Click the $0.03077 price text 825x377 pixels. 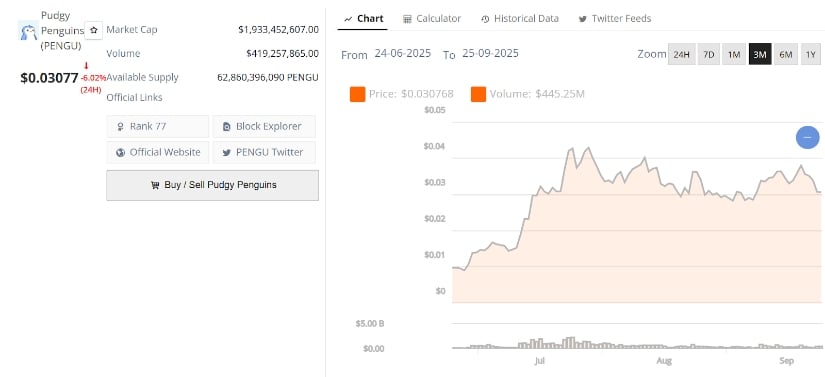(49, 78)
